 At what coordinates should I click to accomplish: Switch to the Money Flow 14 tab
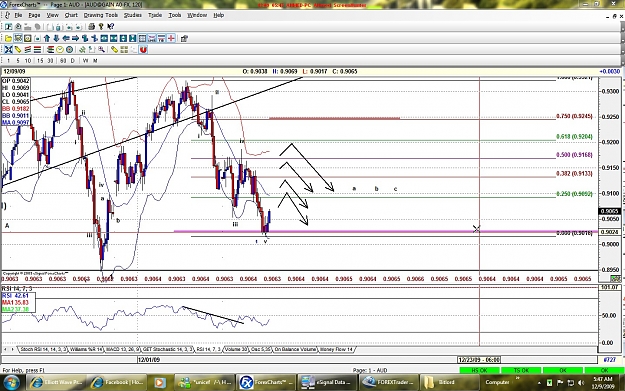click(x=336, y=350)
